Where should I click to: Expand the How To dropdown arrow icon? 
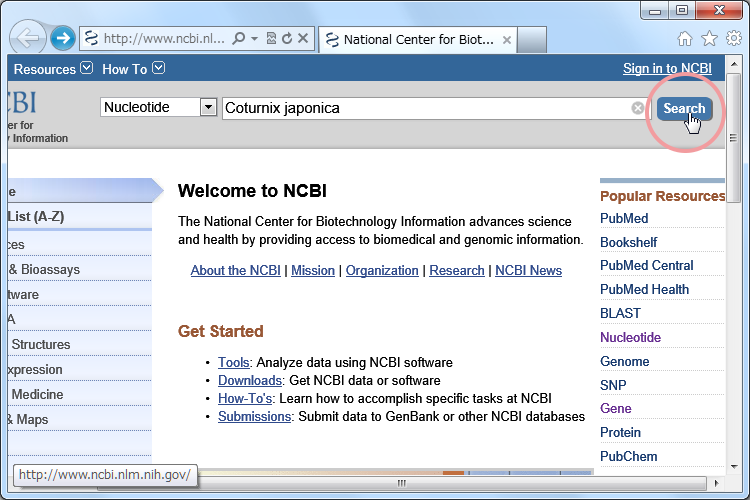[x=159, y=68]
